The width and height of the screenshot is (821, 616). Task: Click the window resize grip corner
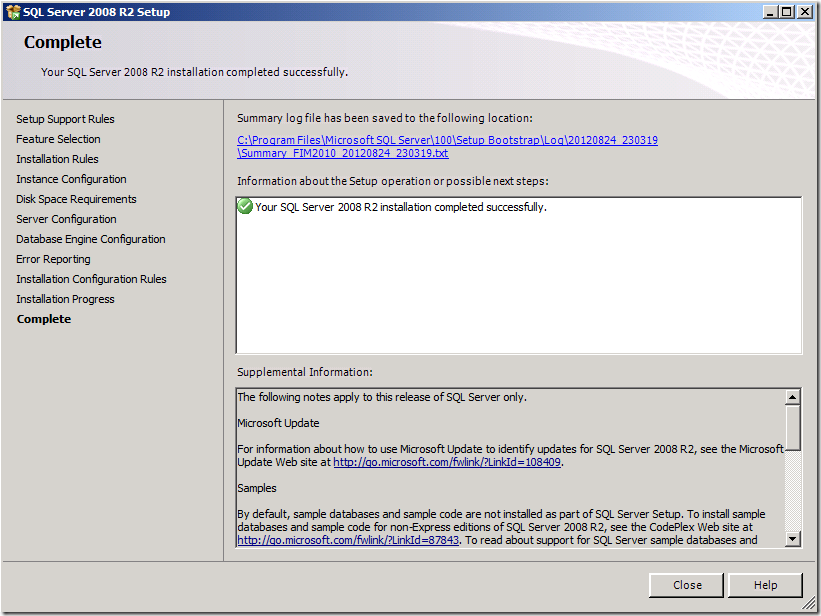[x=810, y=605]
